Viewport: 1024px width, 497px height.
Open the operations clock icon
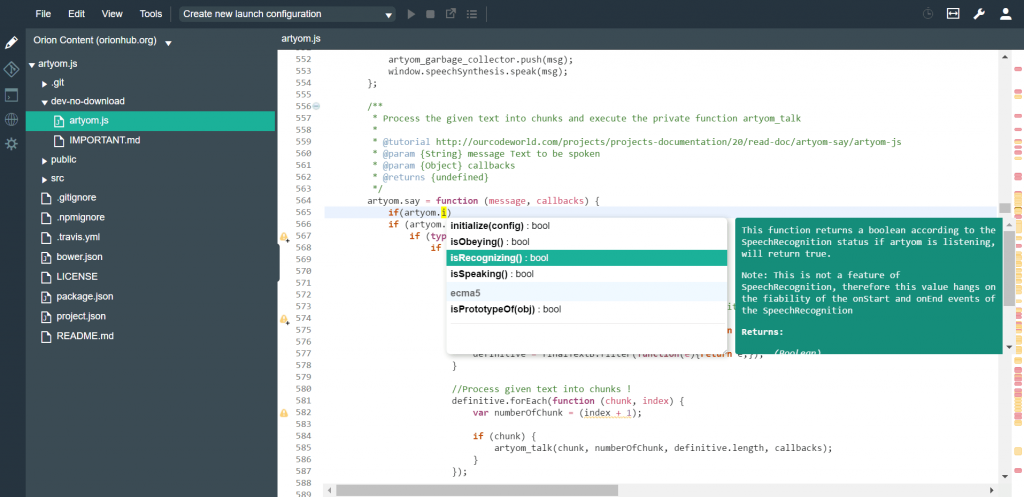tap(928, 14)
